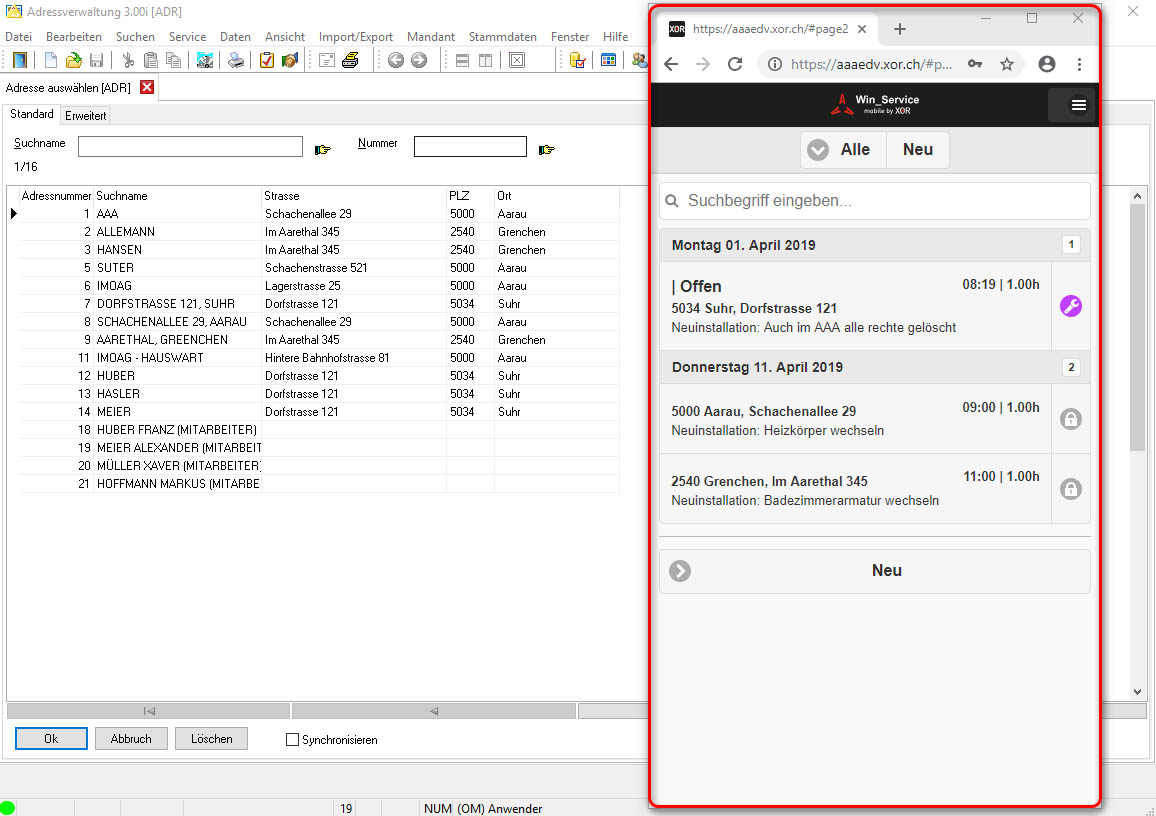Click the exit door icon in toolbar
This screenshot has height=816, width=1156.
20,60
